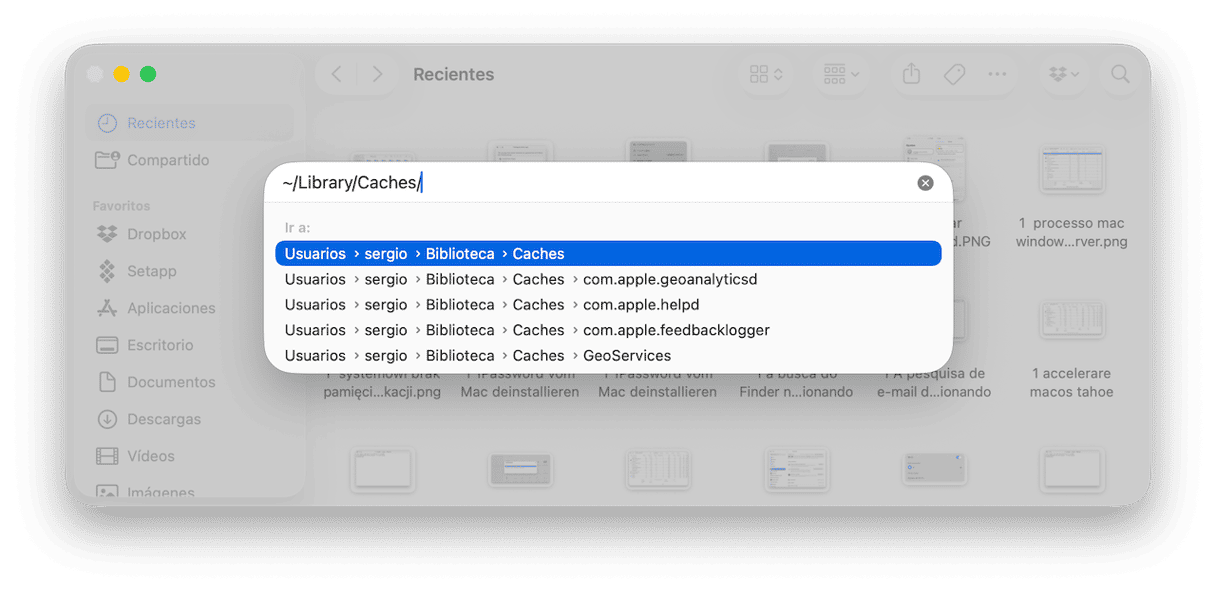Click the Compartido folder icon in sidebar
The width and height of the screenshot is (1216, 592).
(x=107, y=160)
